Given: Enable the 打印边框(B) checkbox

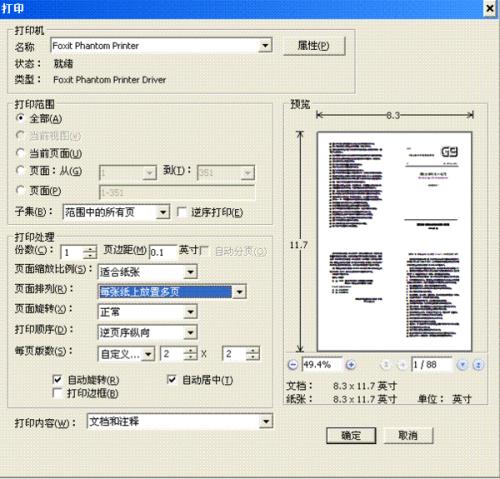Looking at the screenshot, I should point(57,393).
